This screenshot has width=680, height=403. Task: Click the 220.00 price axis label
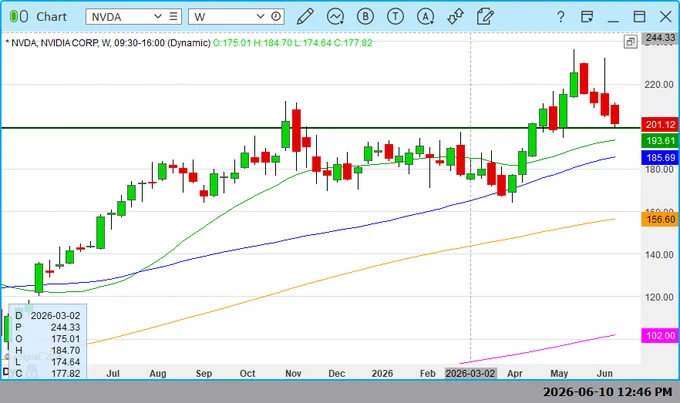tap(659, 84)
